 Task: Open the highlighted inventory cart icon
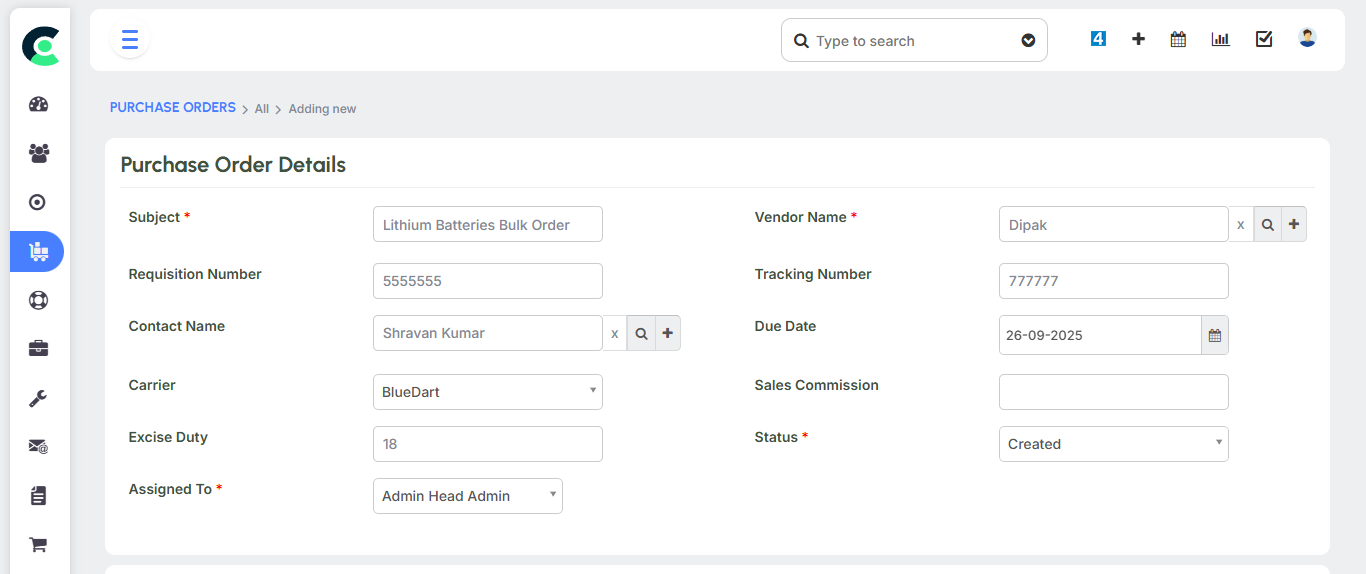click(x=37, y=251)
